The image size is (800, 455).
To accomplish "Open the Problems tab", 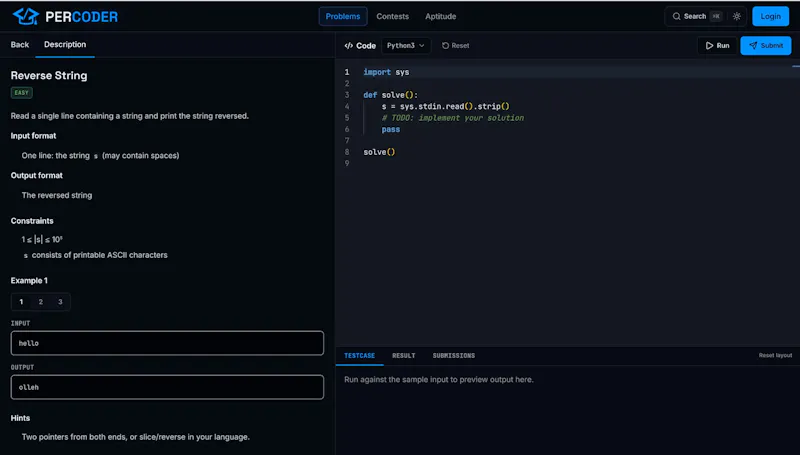I will pos(343,16).
